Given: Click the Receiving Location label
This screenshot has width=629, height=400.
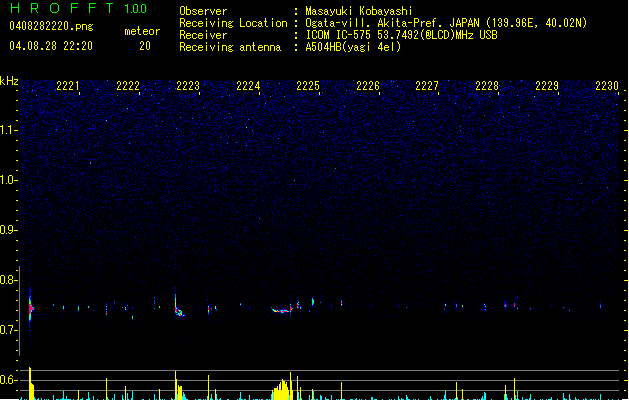Looking at the screenshot, I should click(x=233, y=23).
